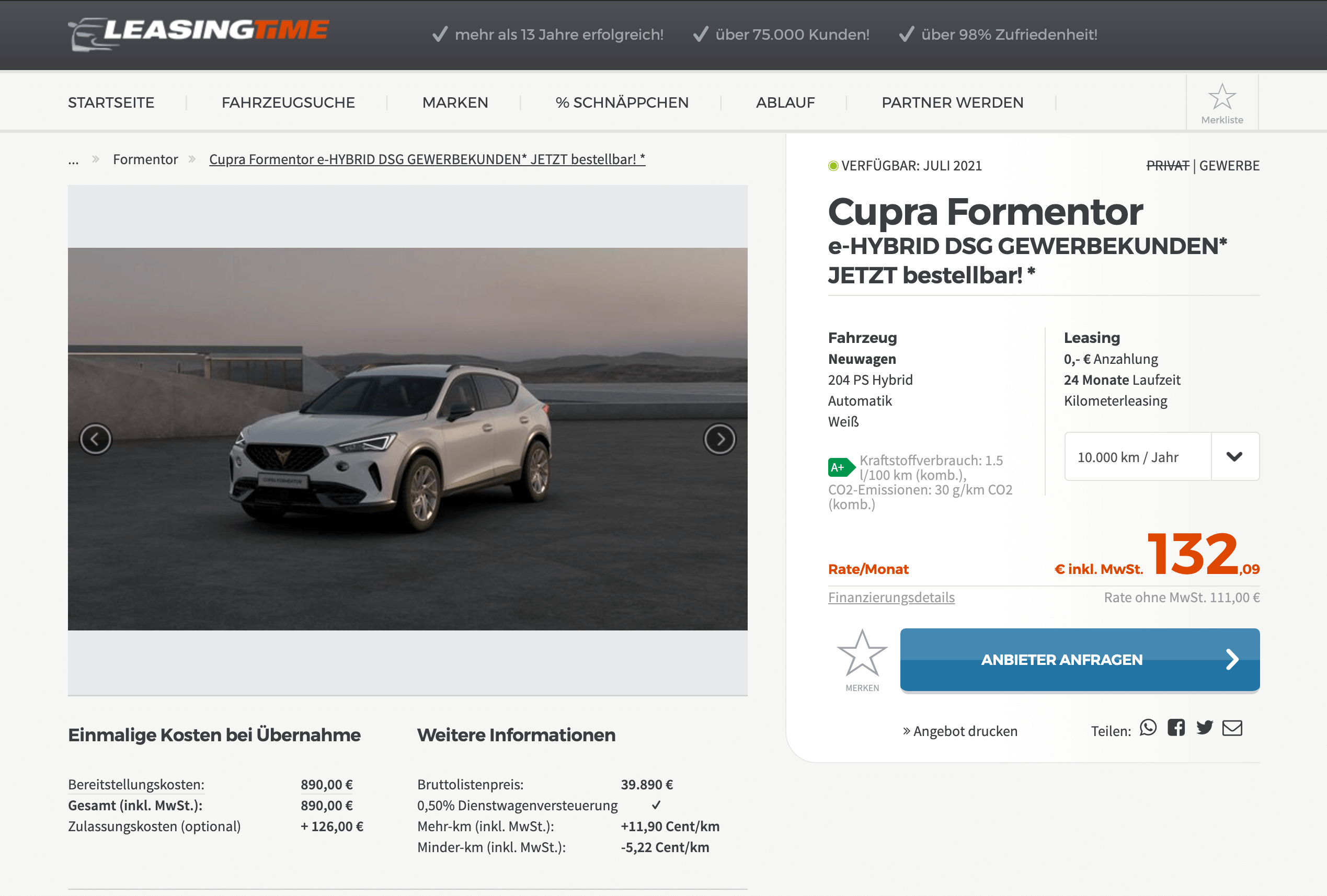Click '+ 126,00 €' value
The width and height of the screenshot is (1327, 896).
[x=331, y=826]
